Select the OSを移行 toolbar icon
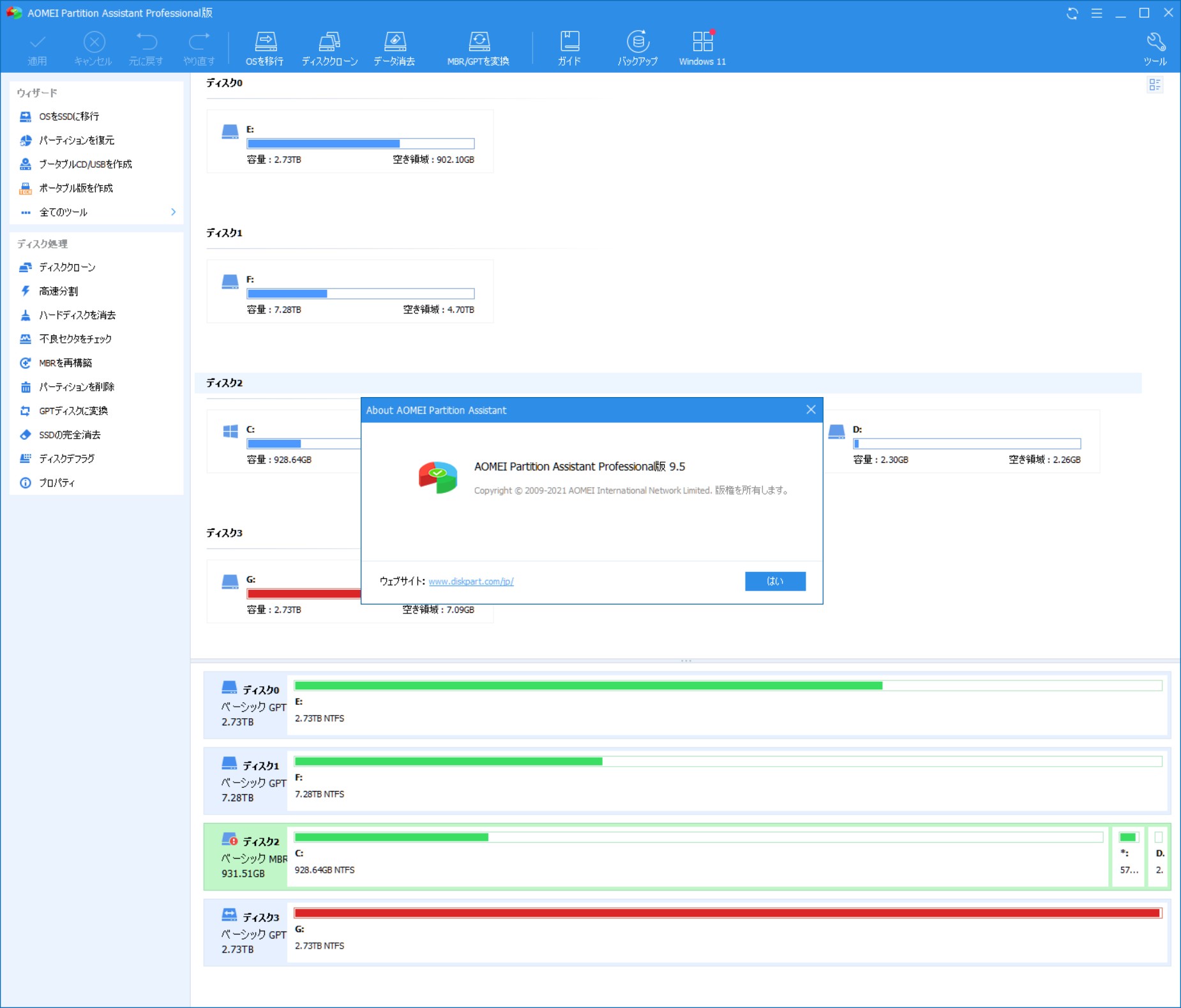The width and height of the screenshot is (1181, 1008). (266, 47)
